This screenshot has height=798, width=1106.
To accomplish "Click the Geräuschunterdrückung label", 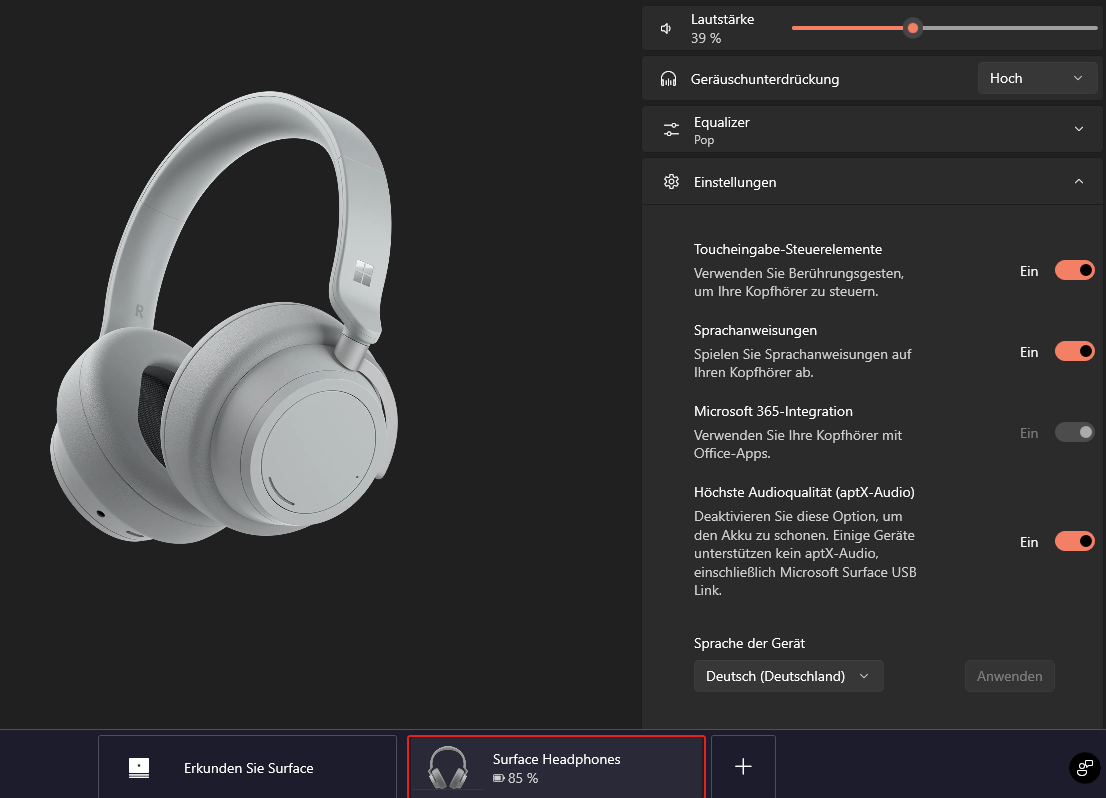I will (765, 79).
